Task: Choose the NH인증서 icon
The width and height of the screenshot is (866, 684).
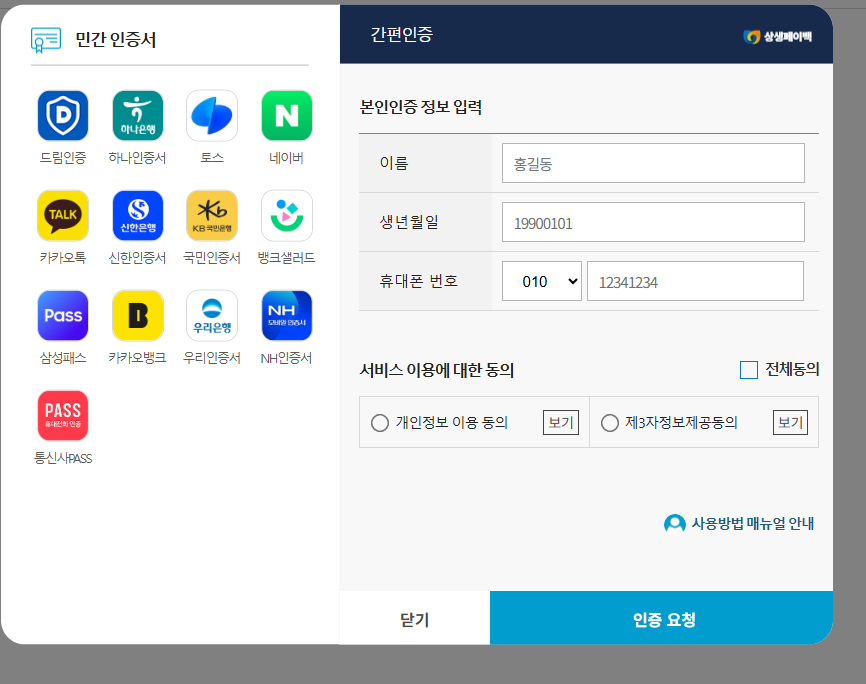Action: pyautogui.click(x=287, y=315)
